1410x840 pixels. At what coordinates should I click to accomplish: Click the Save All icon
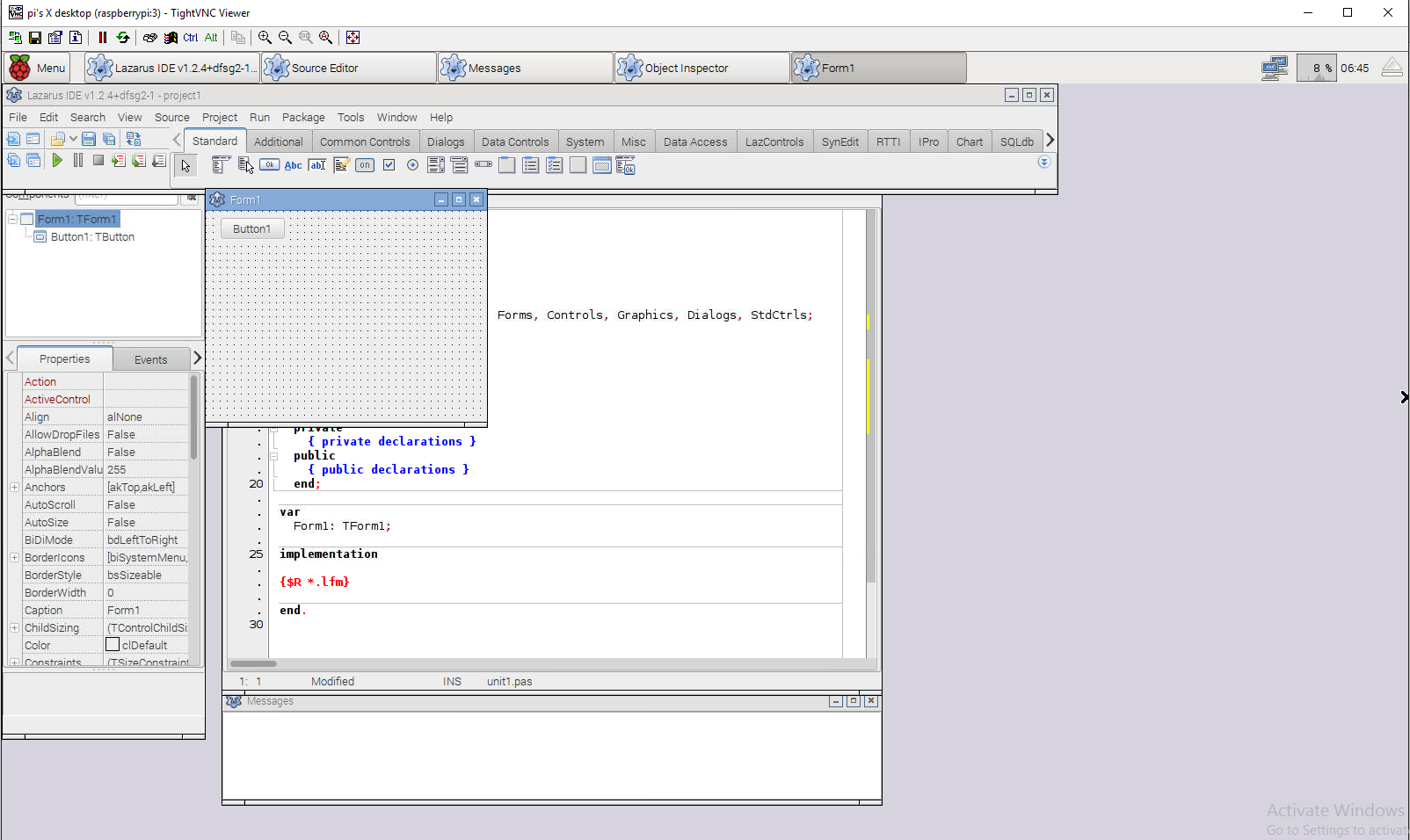[x=109, y=139]
